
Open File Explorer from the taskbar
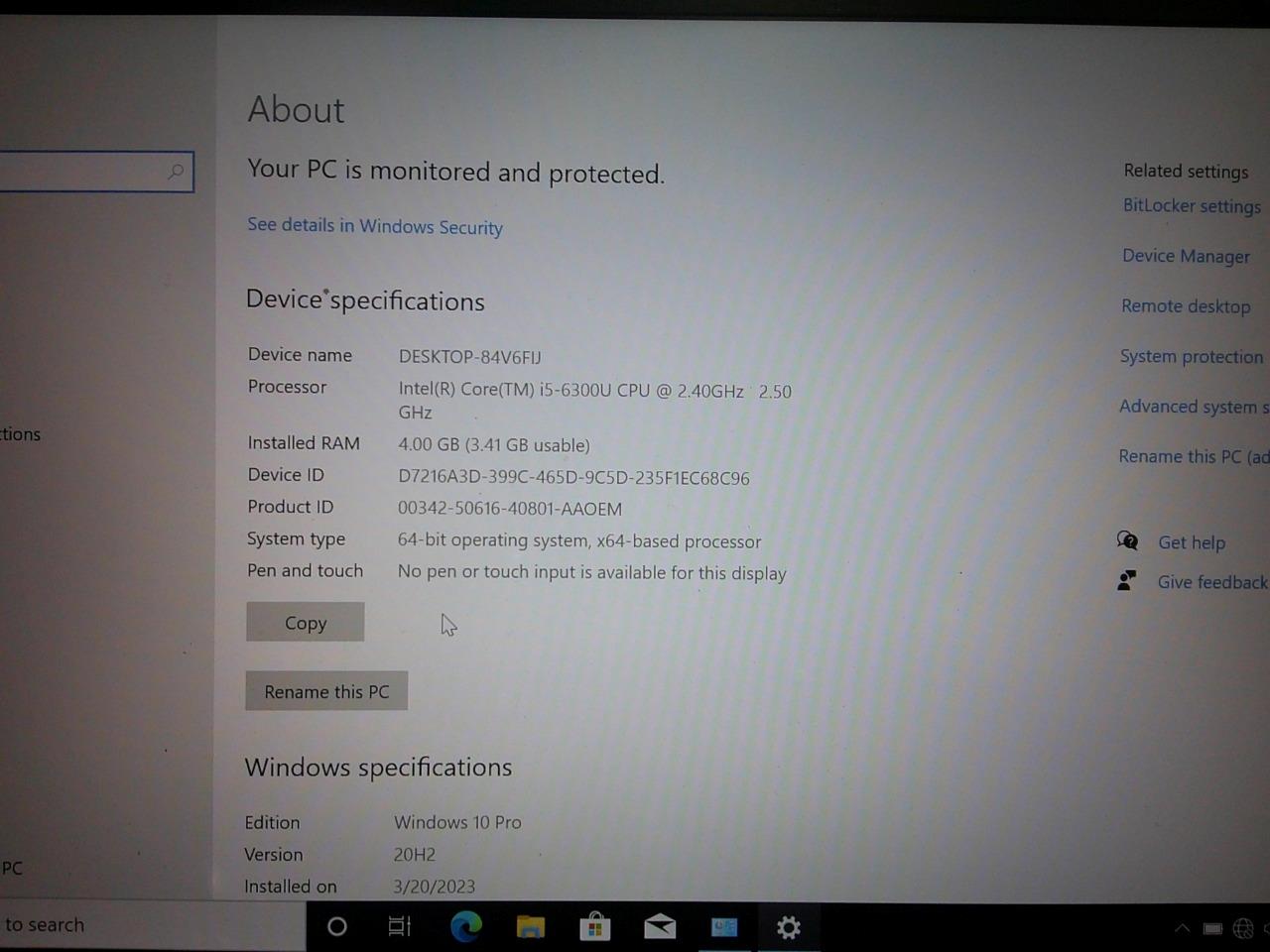(x=531, y=927)
